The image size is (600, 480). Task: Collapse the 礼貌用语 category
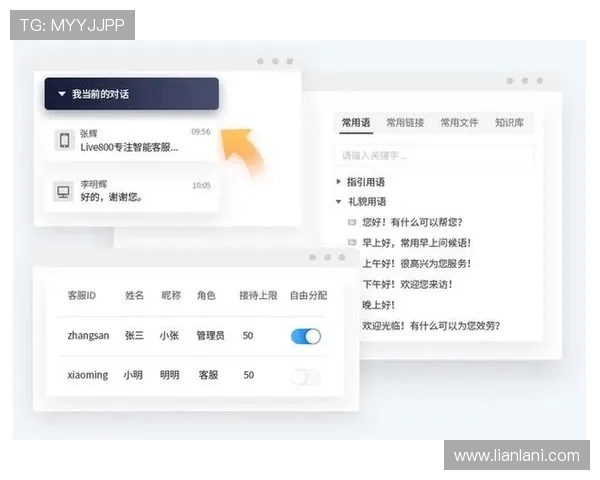click(338, 202)
